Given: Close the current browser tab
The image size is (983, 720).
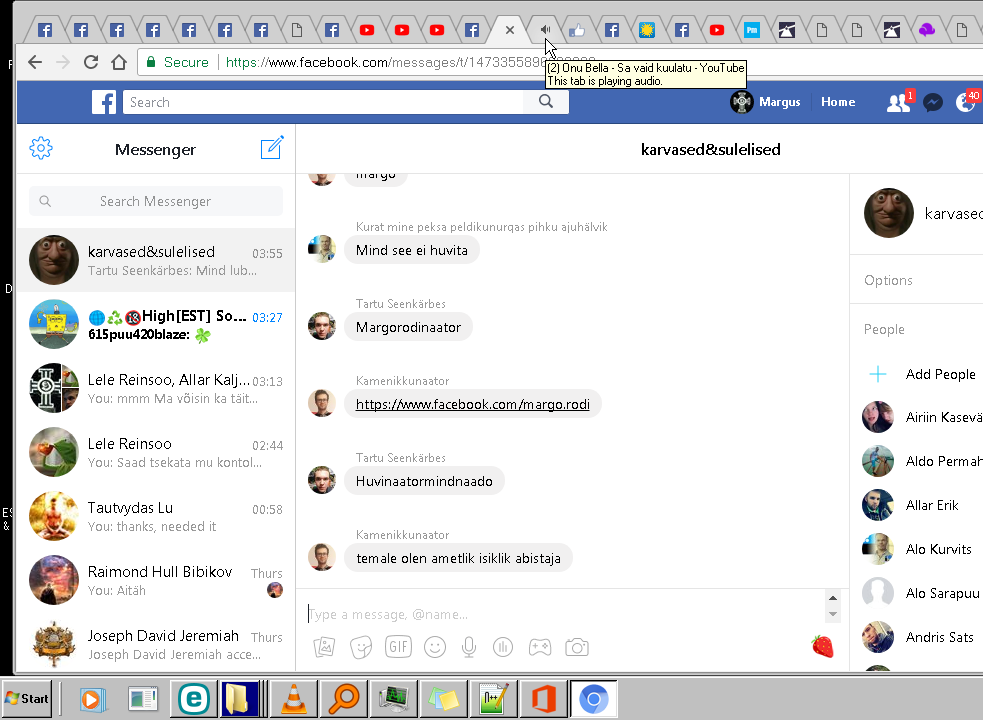Looking at the screenshot, I should [x=510, y=29].
